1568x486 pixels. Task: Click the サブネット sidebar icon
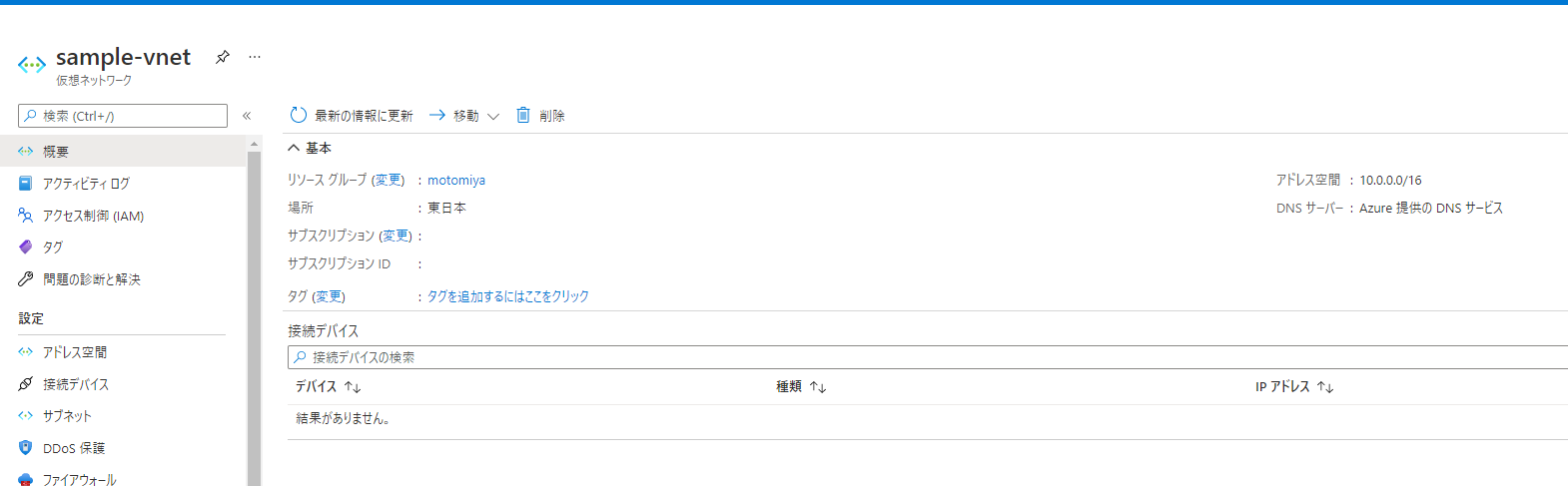click(26, 416)
